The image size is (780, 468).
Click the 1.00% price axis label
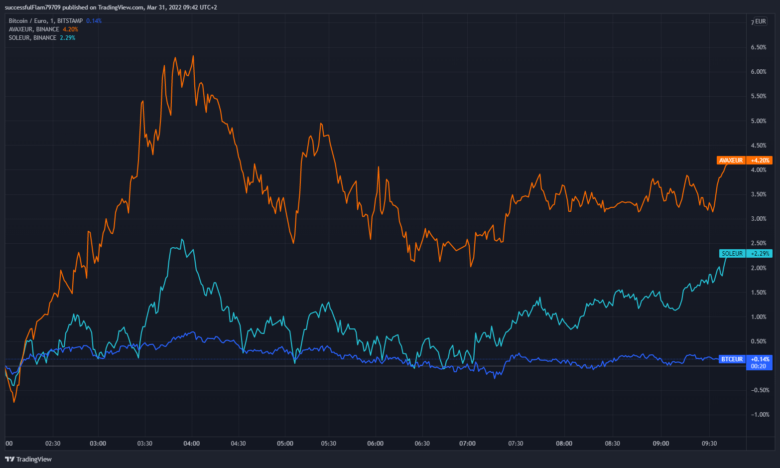[759, 317]
